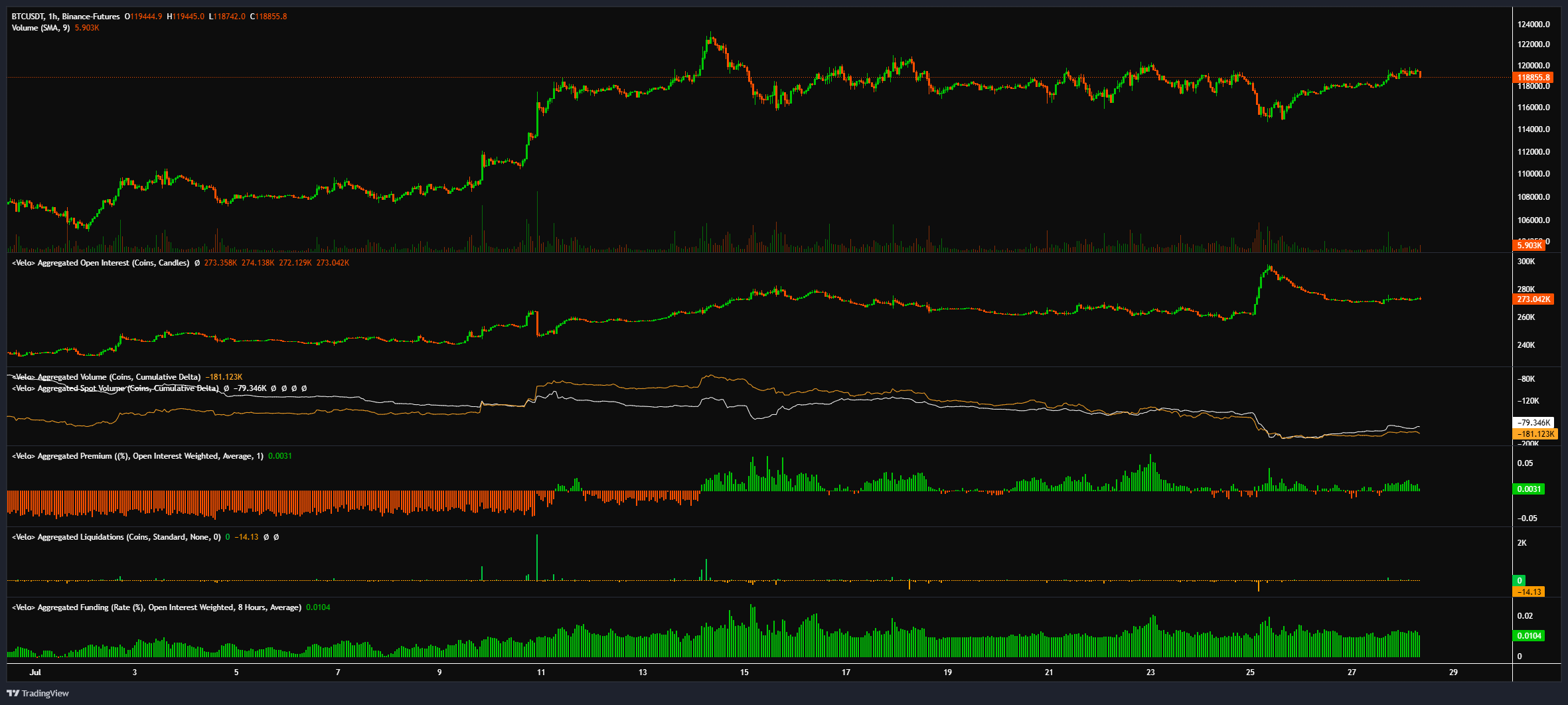The height and width of the screenshot is (705, 1568).
Task: Click date 19 on the time axis
Action: coord(947,672)
